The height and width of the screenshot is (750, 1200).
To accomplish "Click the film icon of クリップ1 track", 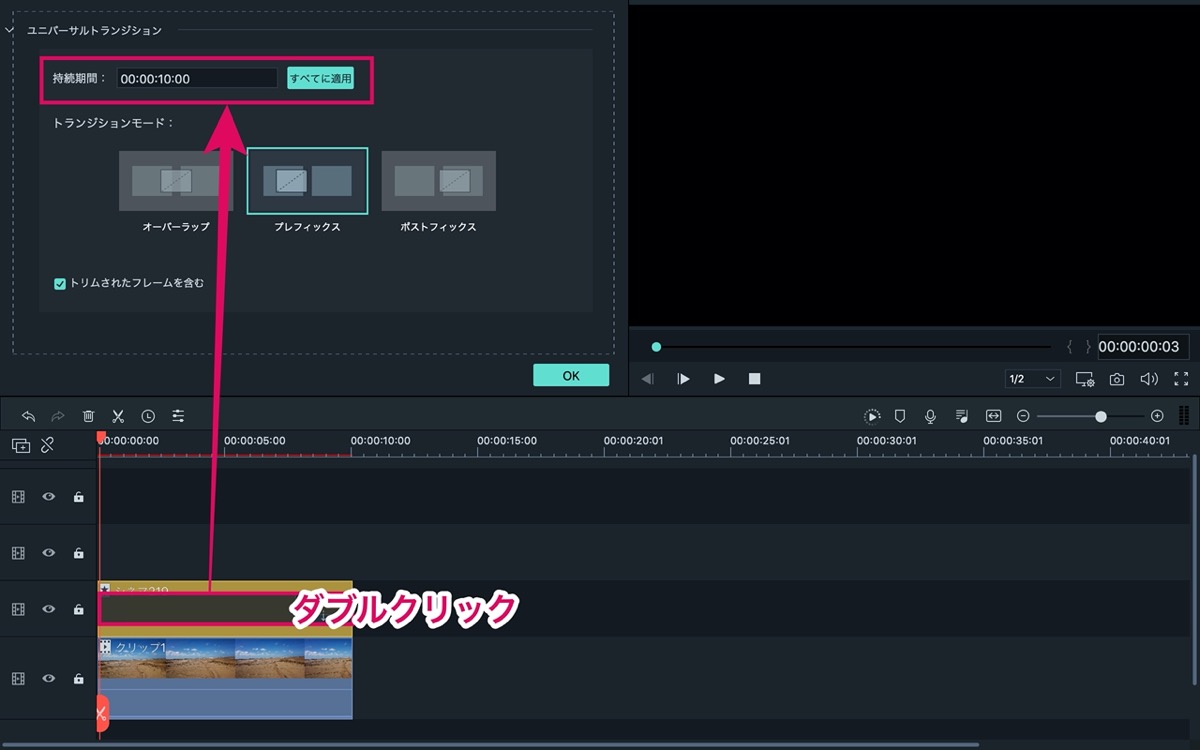I will click(x=18, y=678).
